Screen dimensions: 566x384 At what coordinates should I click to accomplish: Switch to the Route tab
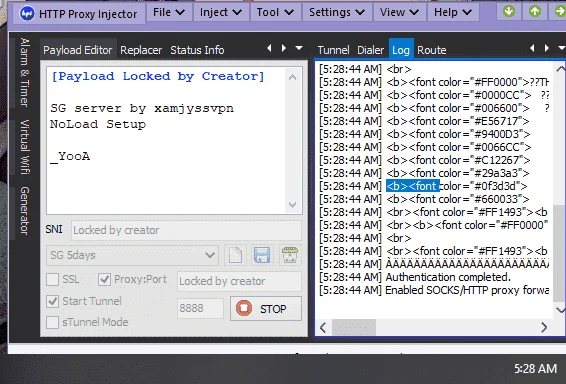[432, 50]
